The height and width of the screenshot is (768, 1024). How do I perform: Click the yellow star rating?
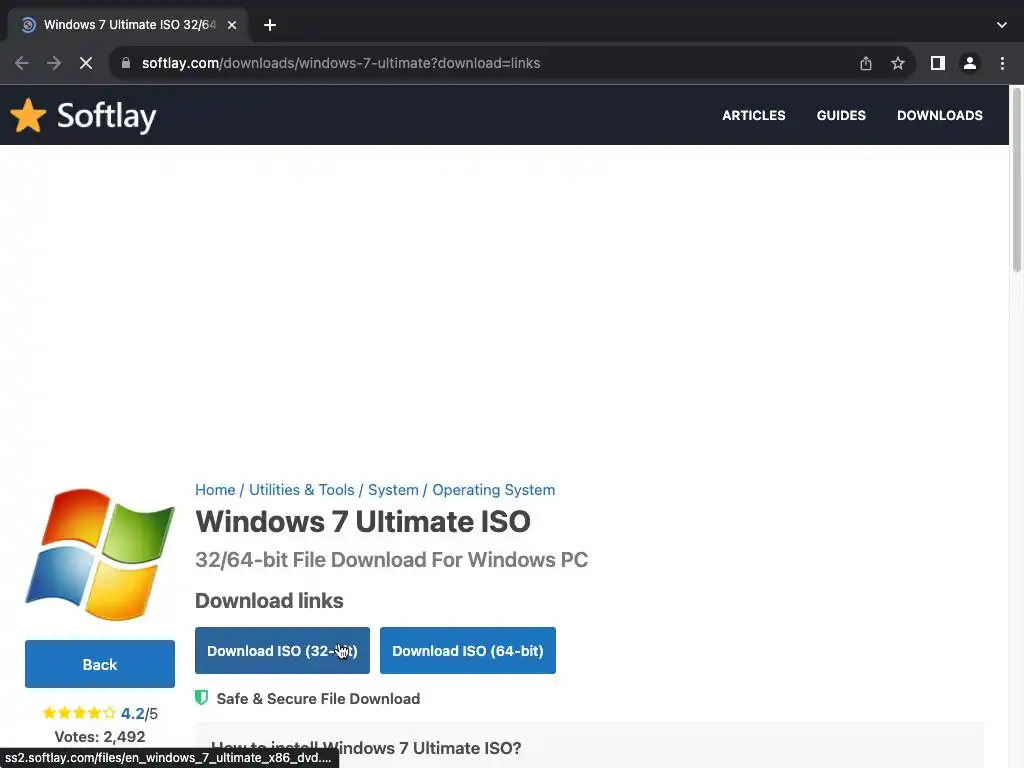click(79, 713)
